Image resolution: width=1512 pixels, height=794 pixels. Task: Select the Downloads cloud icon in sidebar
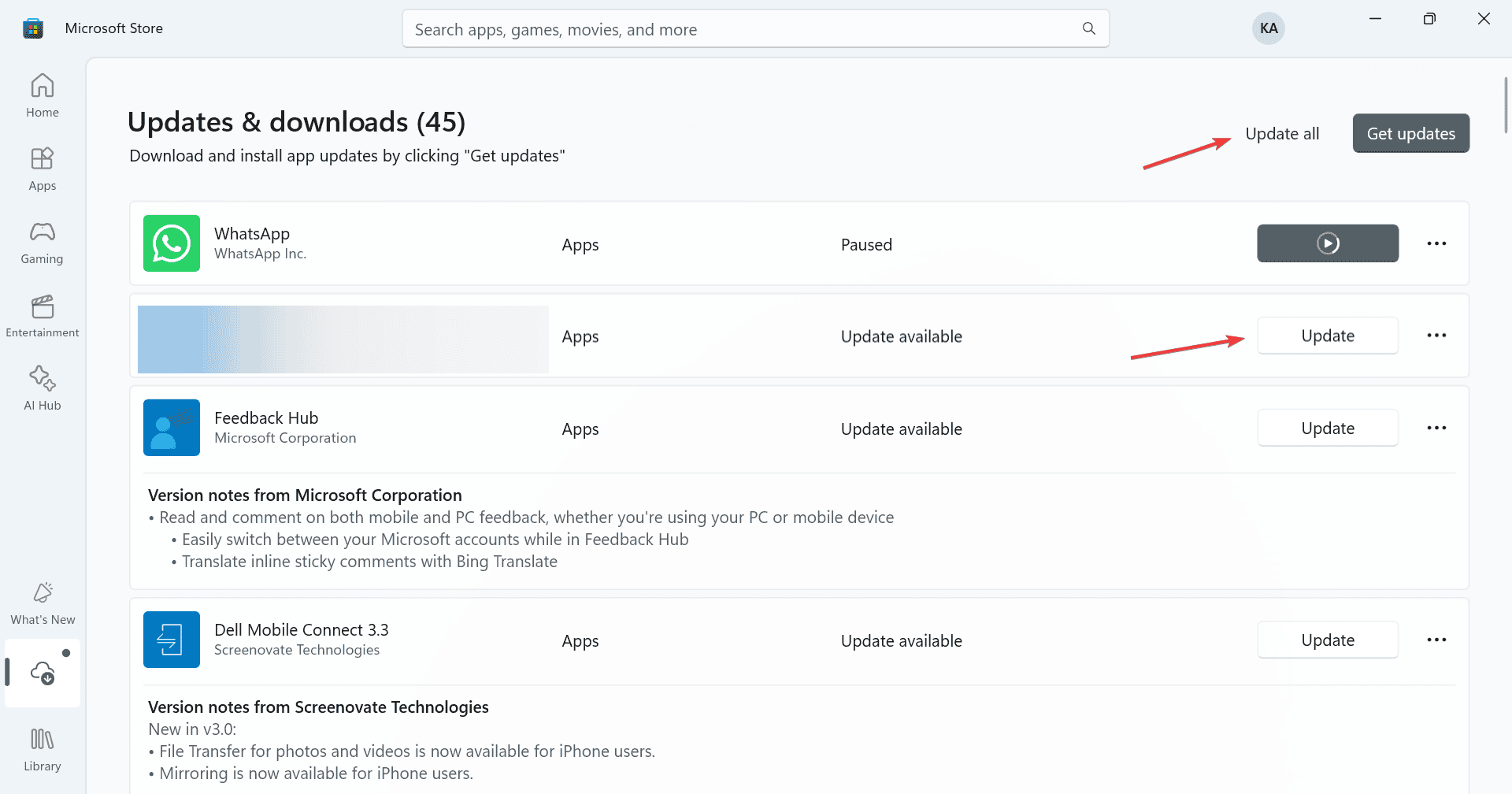(43, 673)
